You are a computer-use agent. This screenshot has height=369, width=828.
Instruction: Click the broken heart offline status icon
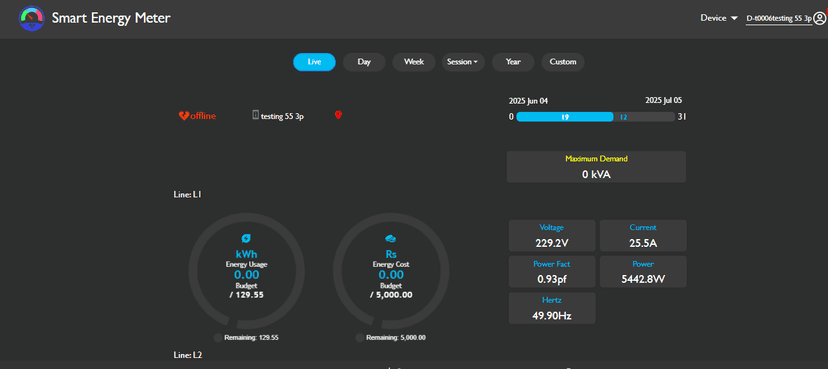point(184,116)
